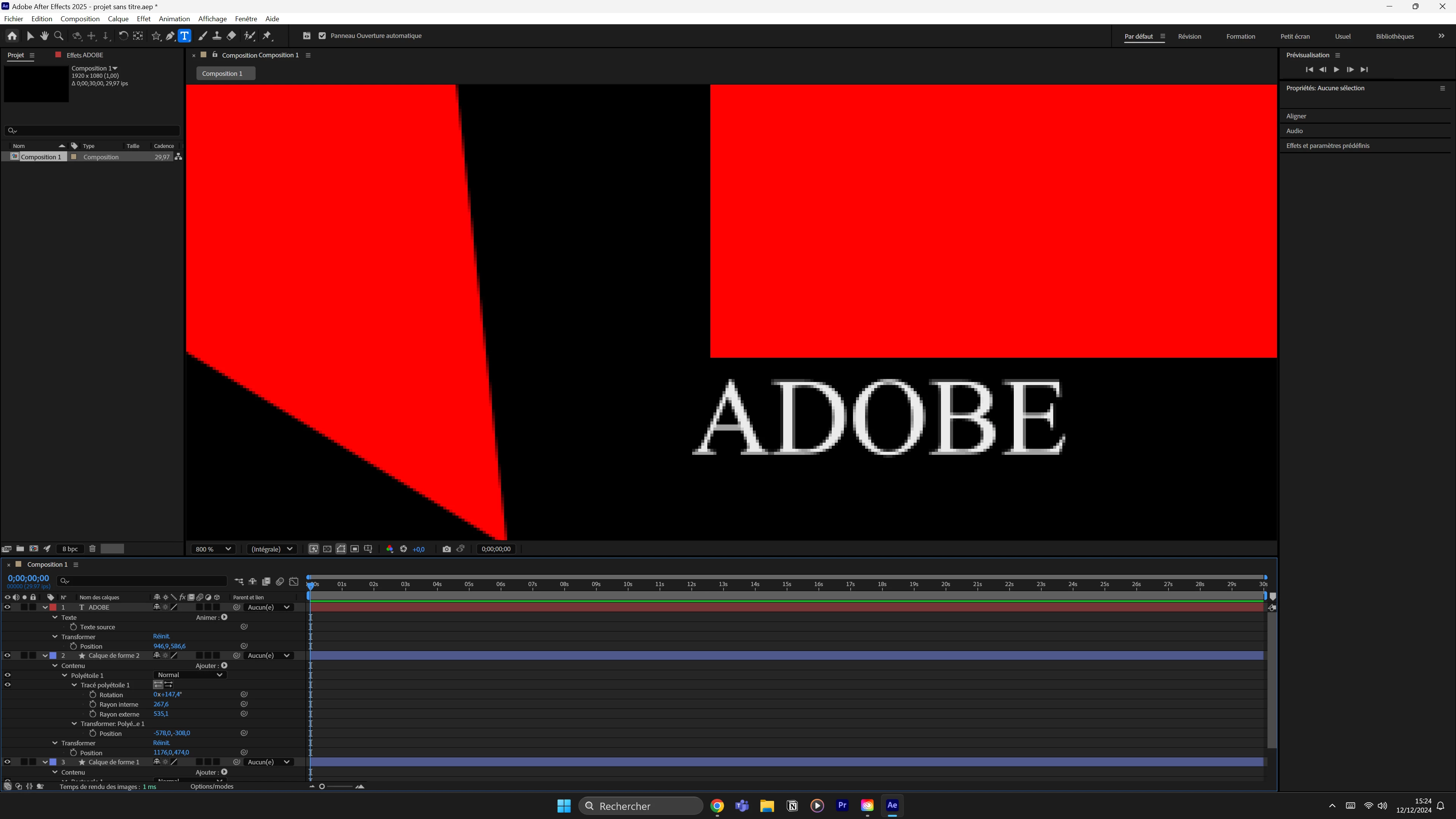Hide the ADOBE text layer

pyautogui.click(x=7, y=607)
